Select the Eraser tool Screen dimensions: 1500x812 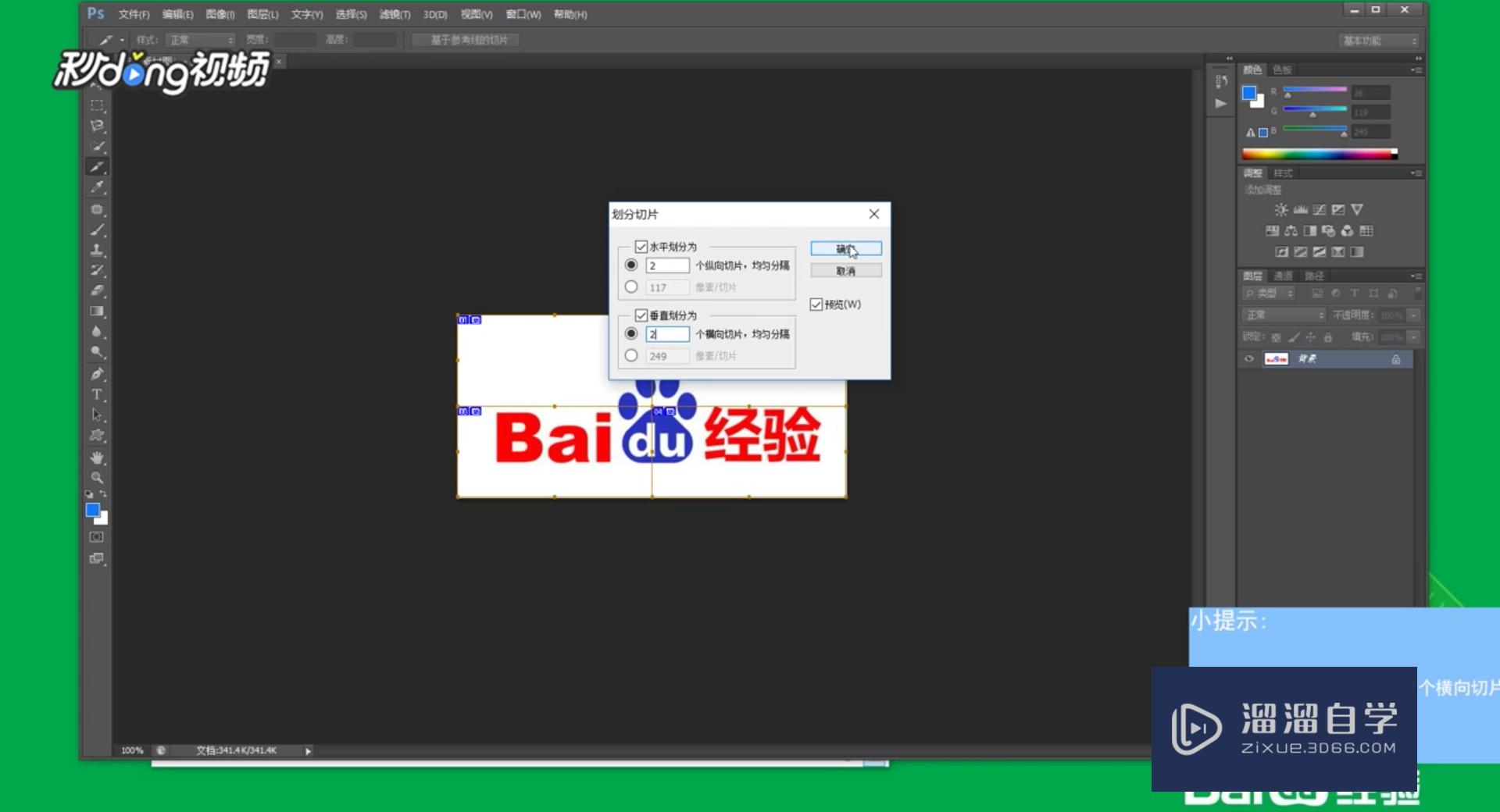coord(97,290)
